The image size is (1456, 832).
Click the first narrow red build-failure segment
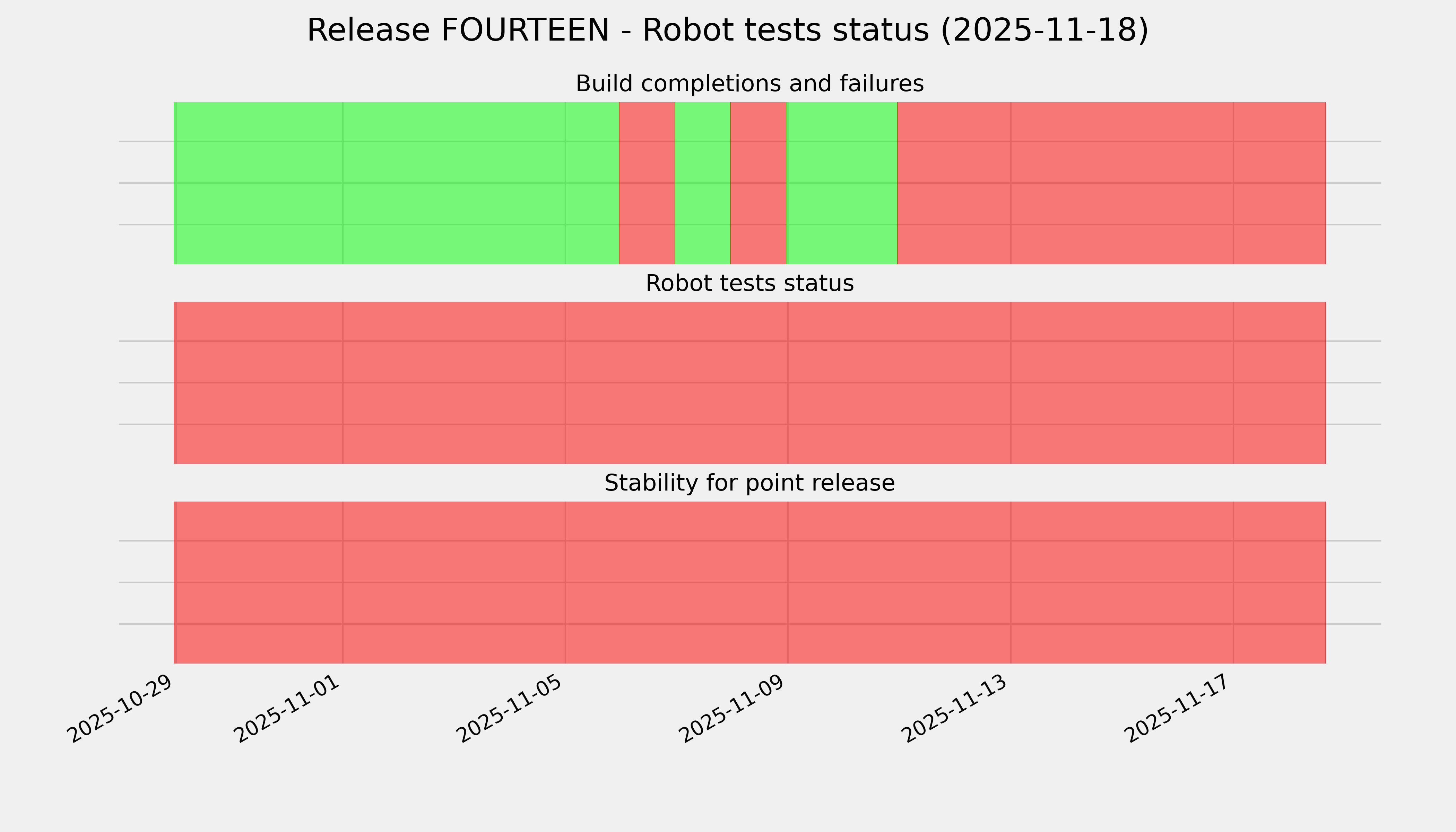click(647, 183)
